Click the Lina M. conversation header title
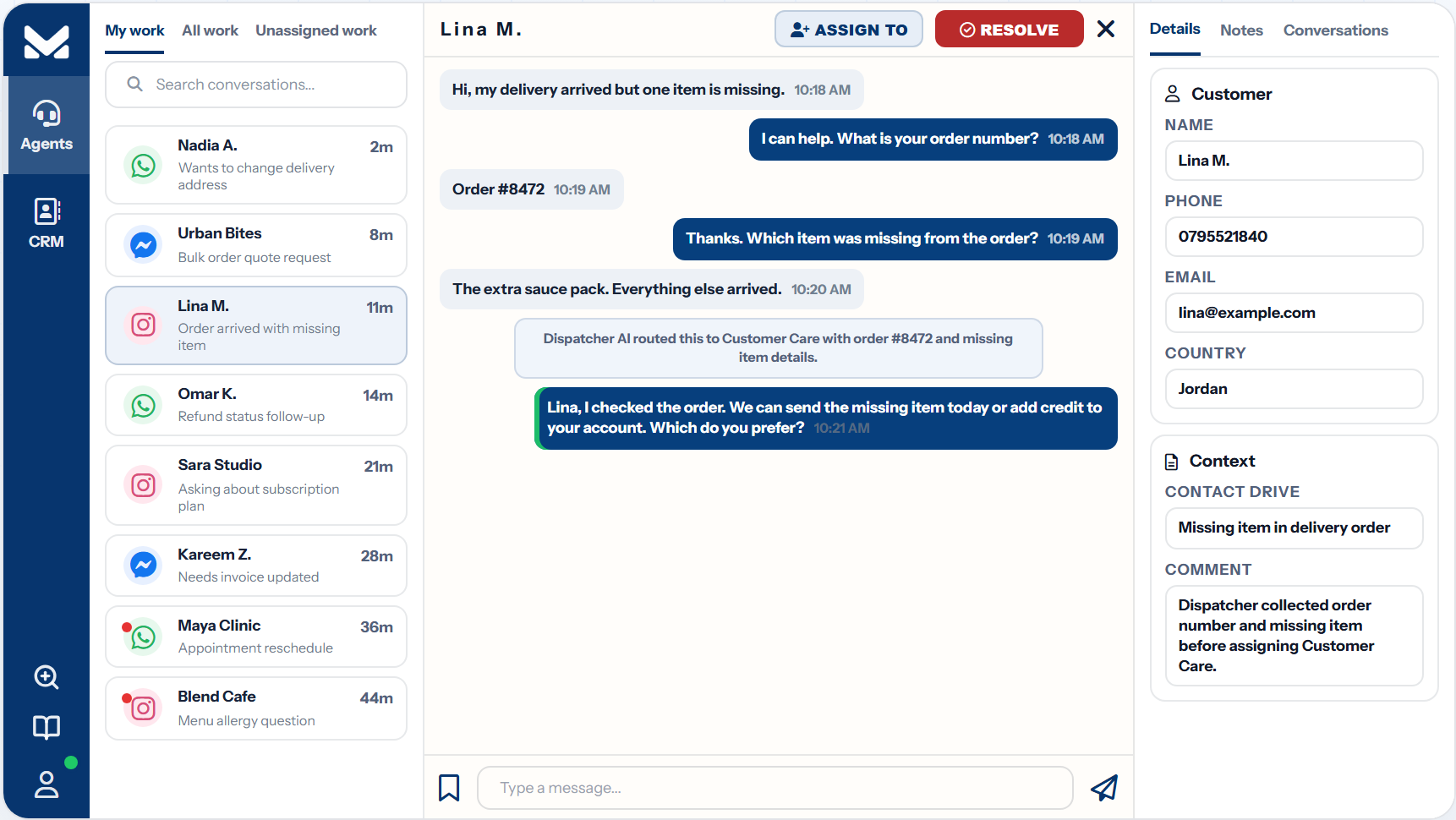Image resolution: width=1456 pixels, height=820 pixels. [x=481, y=30]
